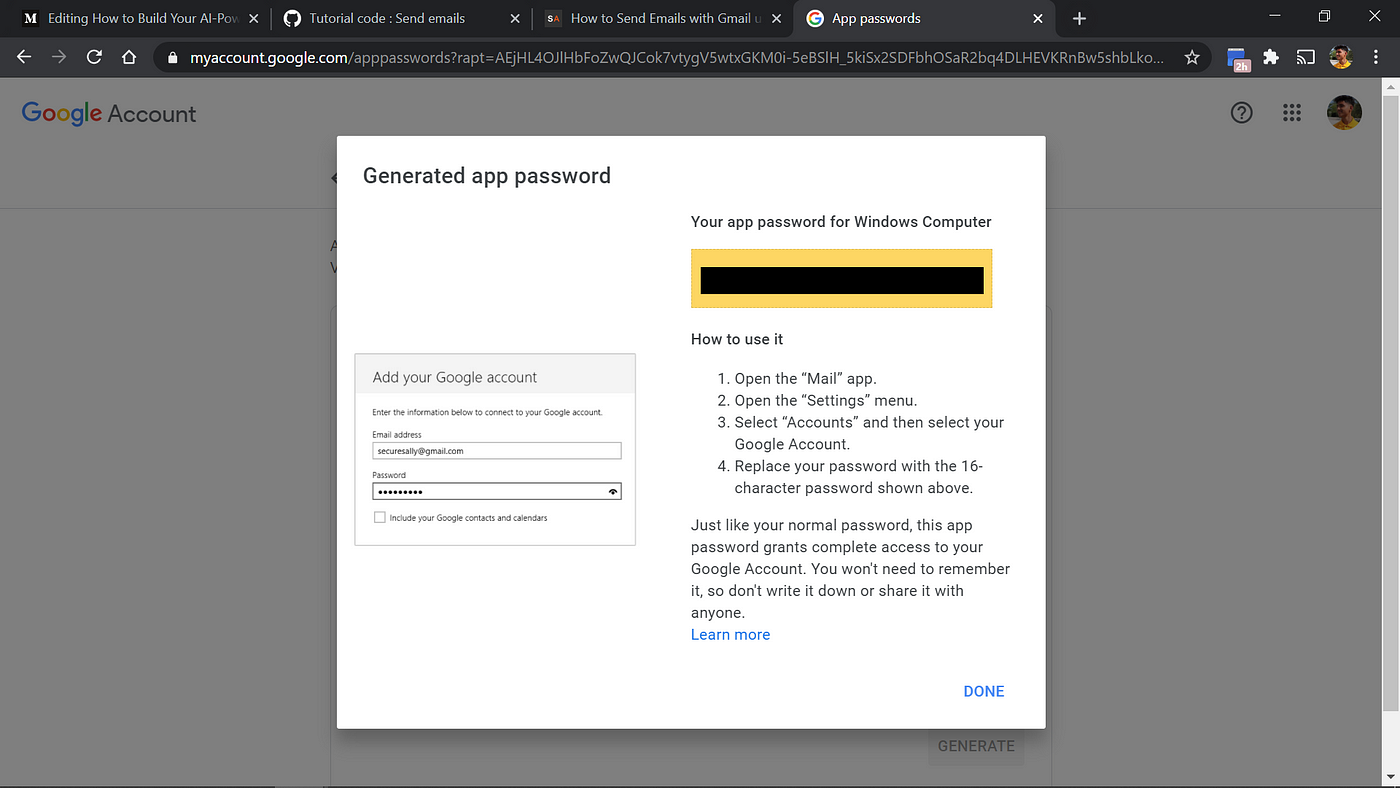Screen dimensions: 1400x788
Task: Click 'Your app password for Windows Computer' text
Action: (x=841, y=222)
